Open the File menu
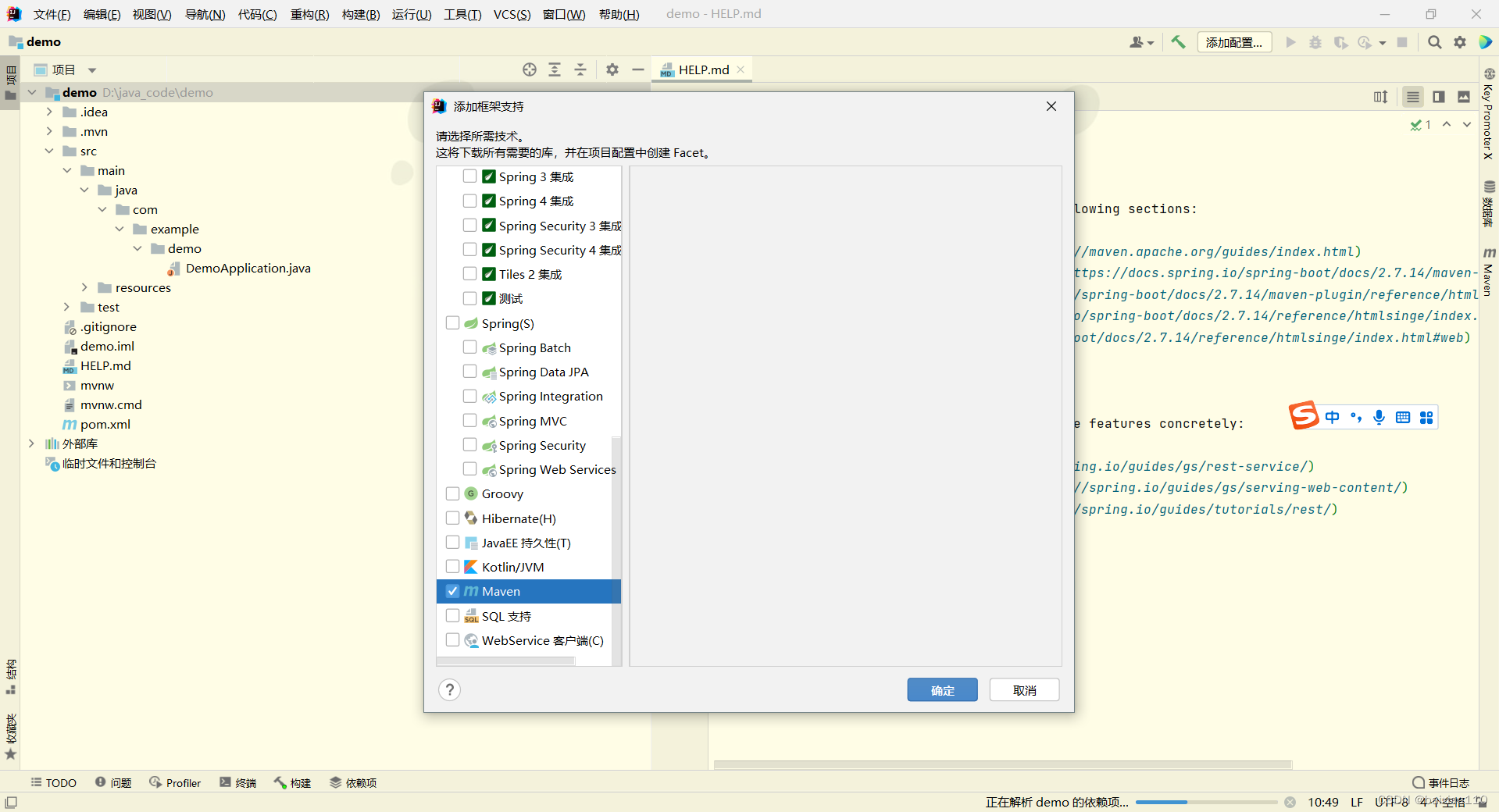The height and width of the screenshot is (812, 1499). pos(52,14)
